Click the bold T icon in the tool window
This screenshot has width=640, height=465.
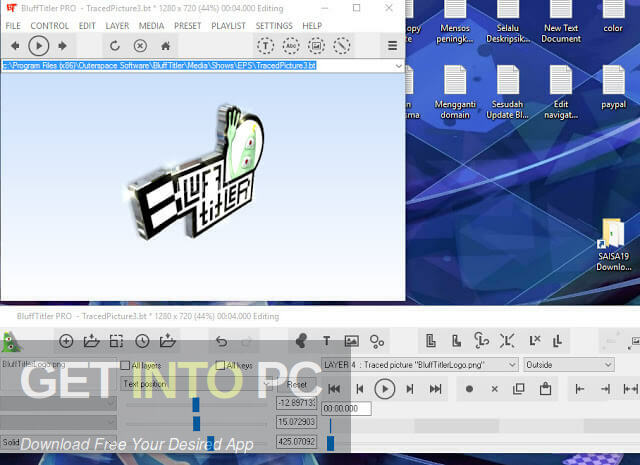pos(326,341)
